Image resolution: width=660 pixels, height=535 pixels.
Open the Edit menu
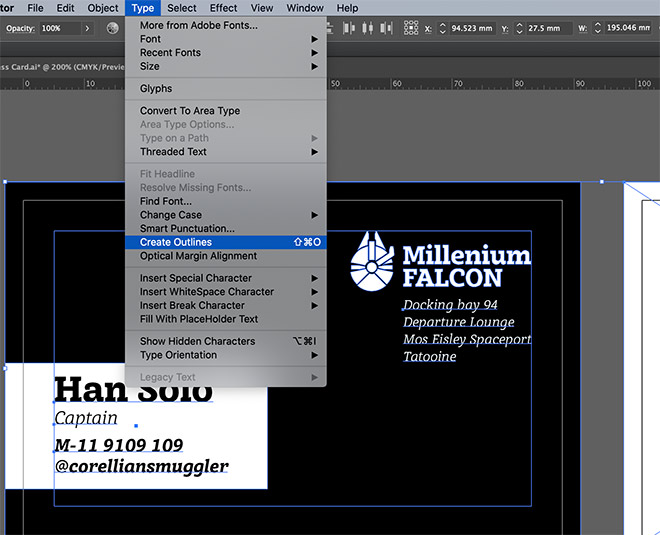65,8
